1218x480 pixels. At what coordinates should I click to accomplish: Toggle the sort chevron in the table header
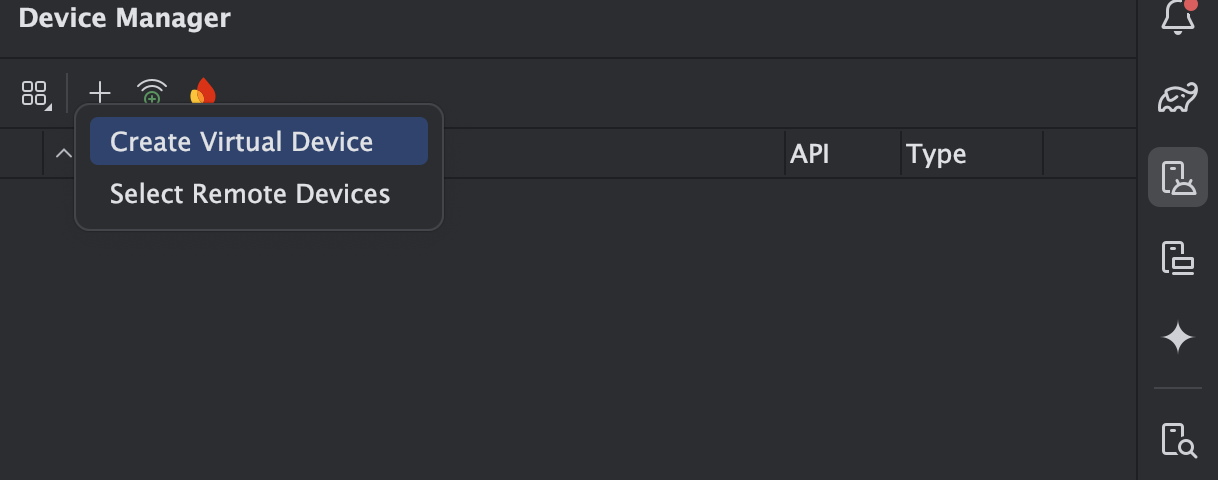(x=63, y=153)
